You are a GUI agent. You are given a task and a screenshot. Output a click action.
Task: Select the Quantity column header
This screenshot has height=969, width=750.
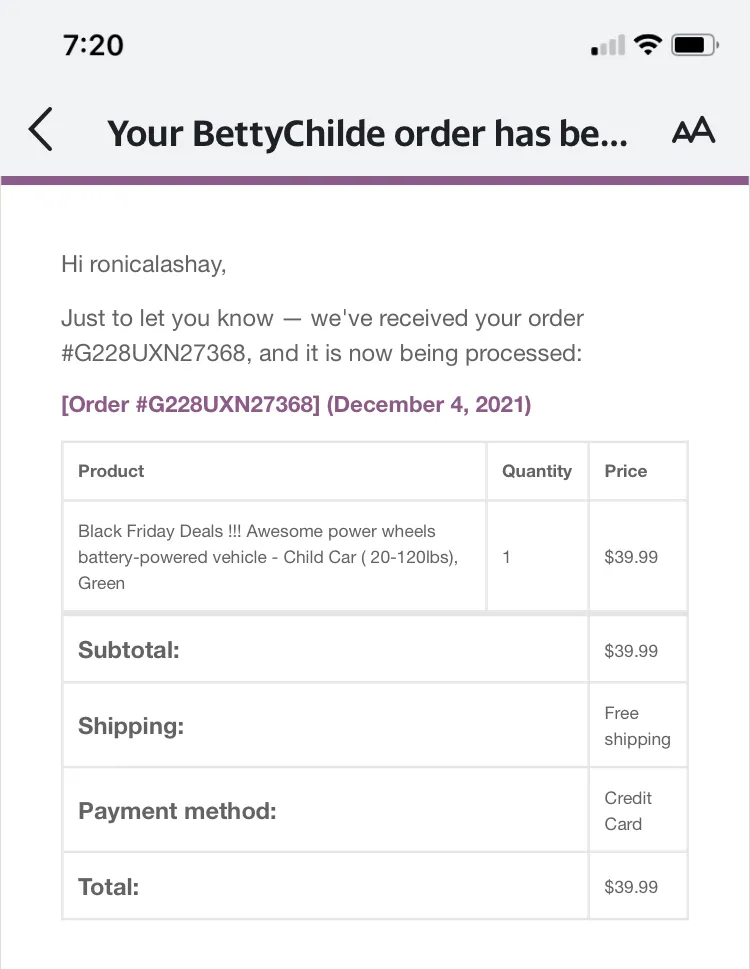pyautogui.click(x=537, y=471)
